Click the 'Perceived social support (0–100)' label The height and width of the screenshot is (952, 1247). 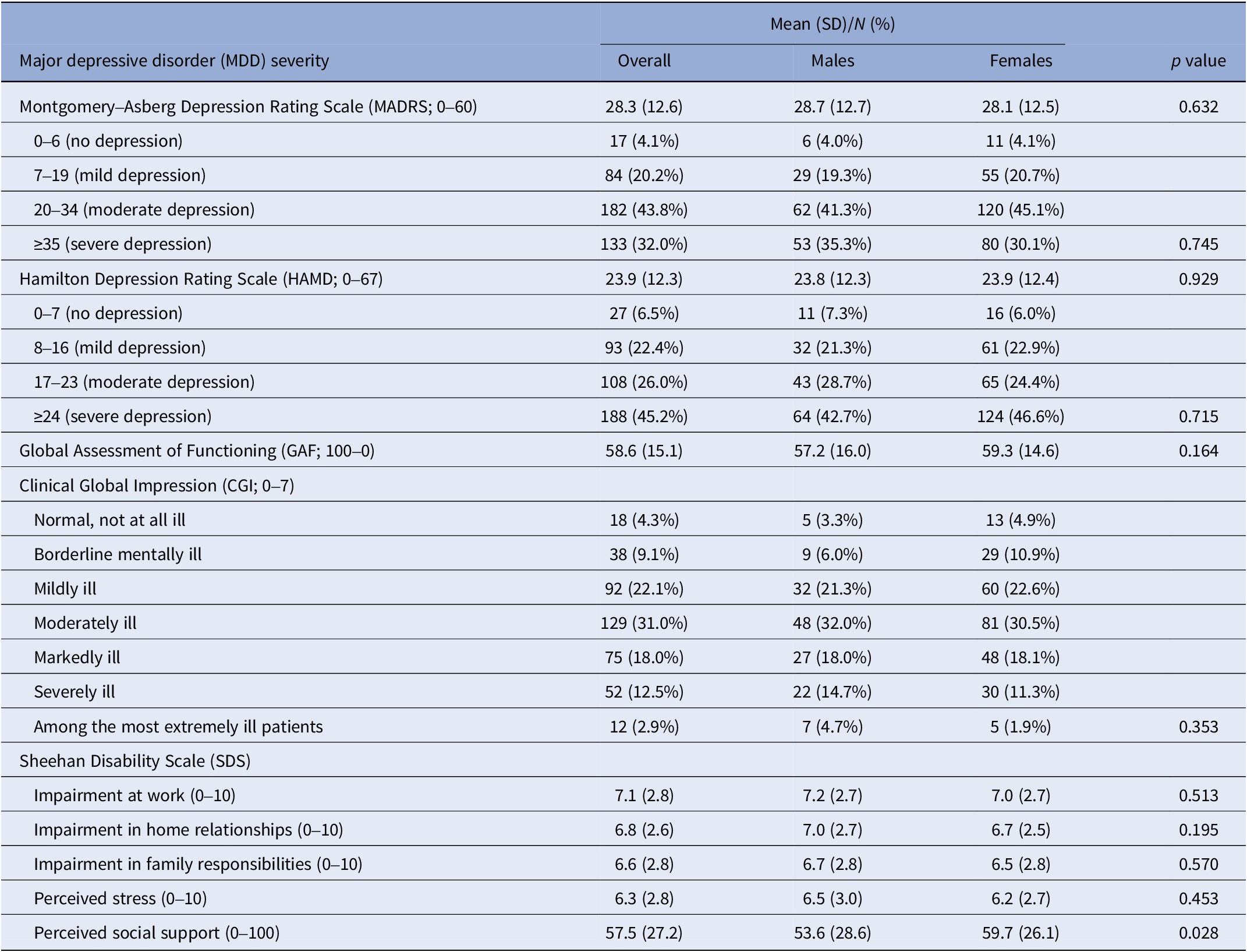pos(157,933)
